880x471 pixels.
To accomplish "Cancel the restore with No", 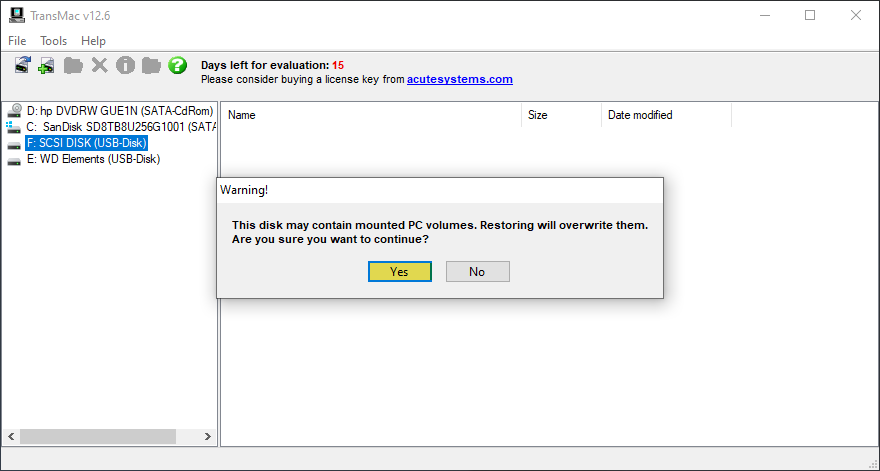I will pos(478,272).
